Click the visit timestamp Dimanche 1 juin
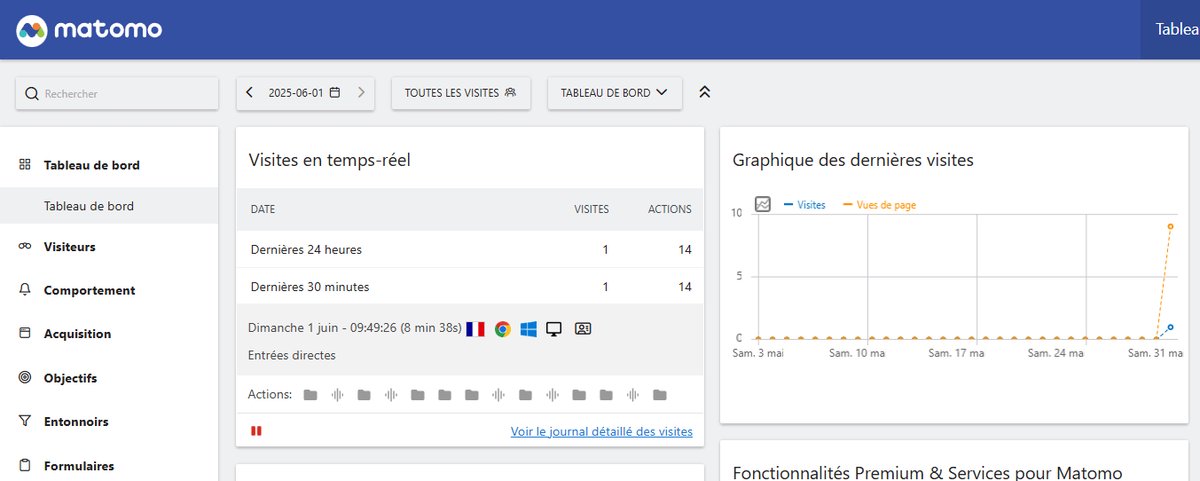Image resolution: width=1200 pixels, height=481 pixels. tap(355, 328)
